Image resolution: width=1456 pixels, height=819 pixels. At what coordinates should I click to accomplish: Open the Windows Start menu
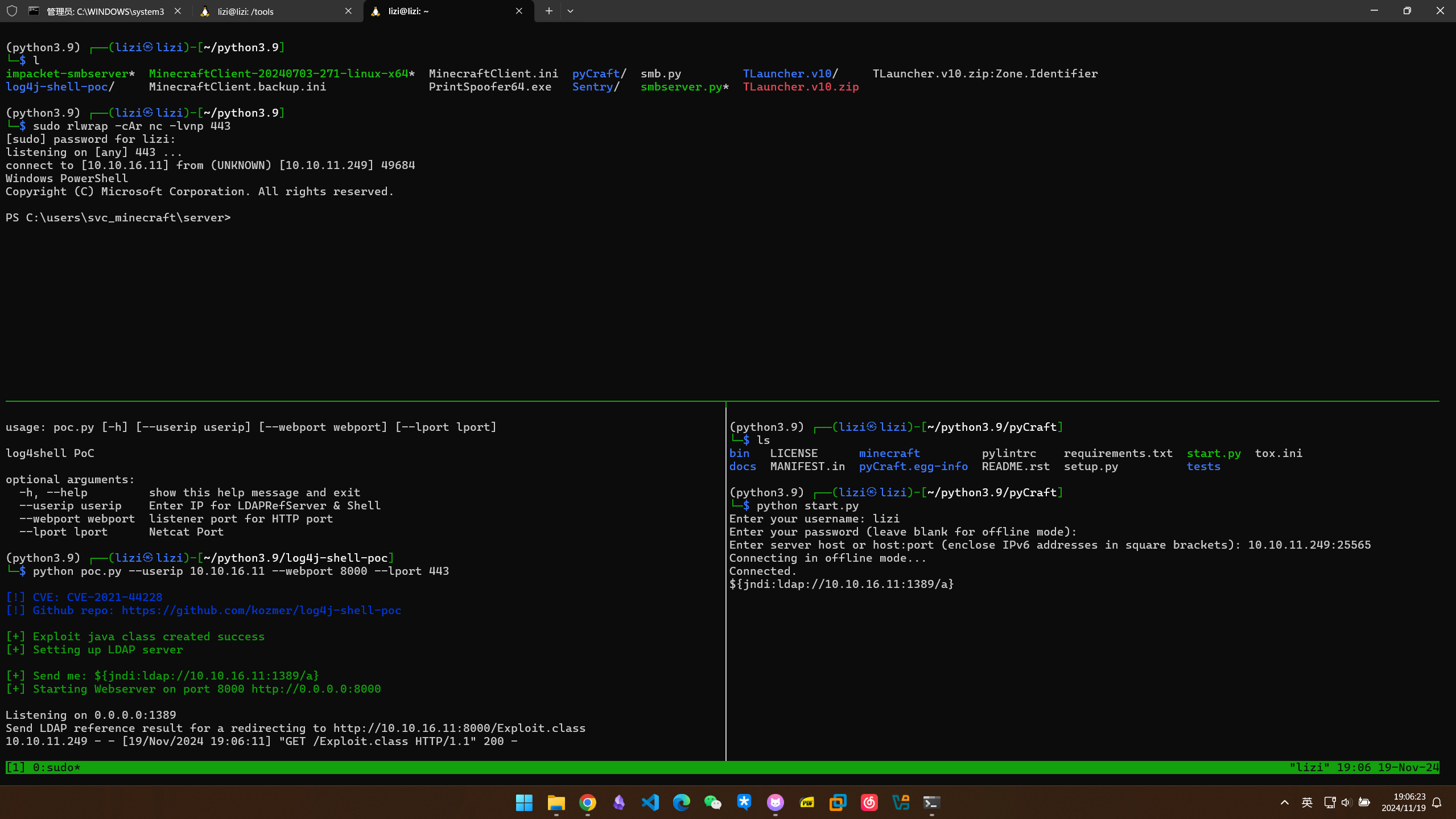point(524,802)
